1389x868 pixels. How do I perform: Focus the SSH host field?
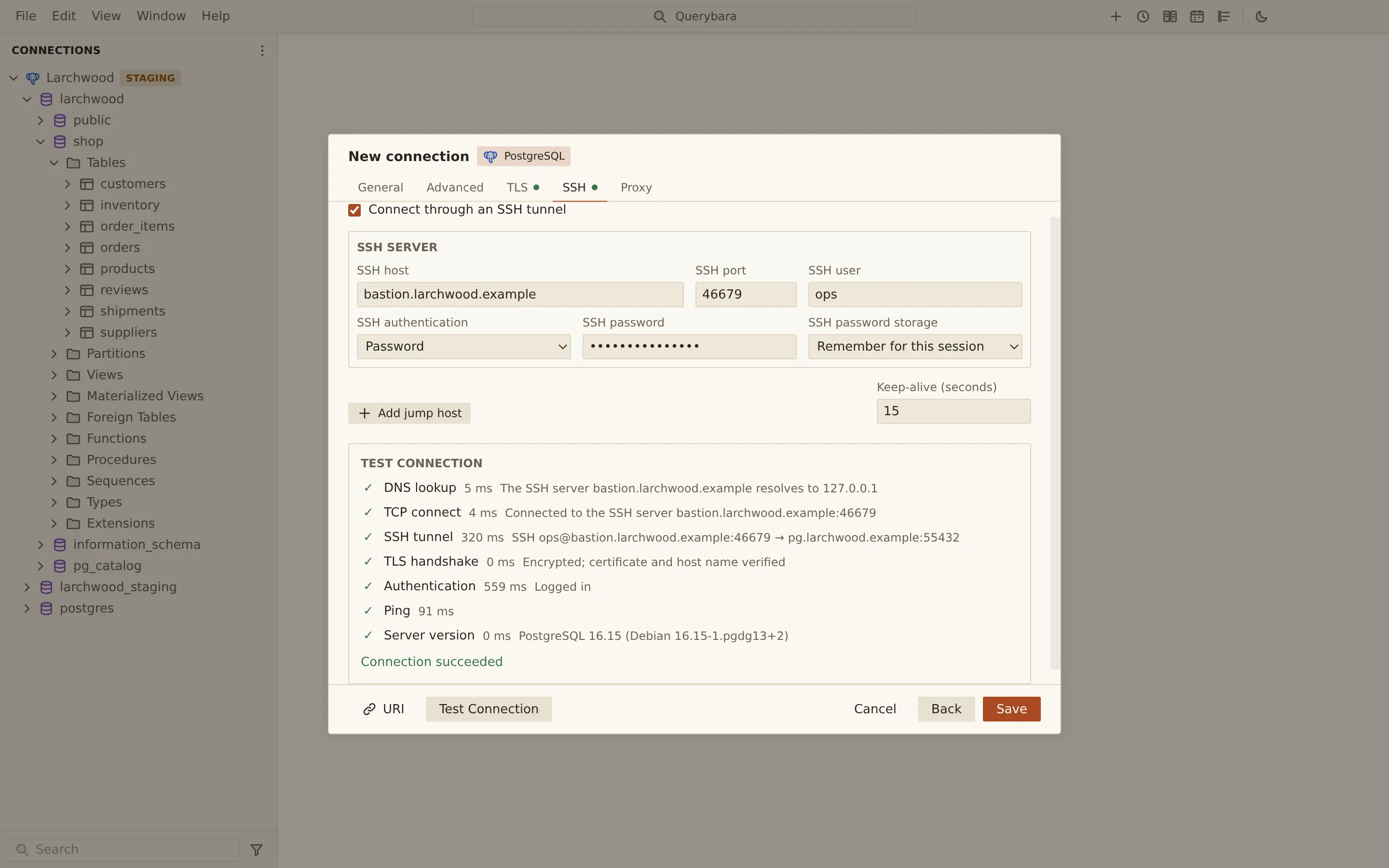520,295
